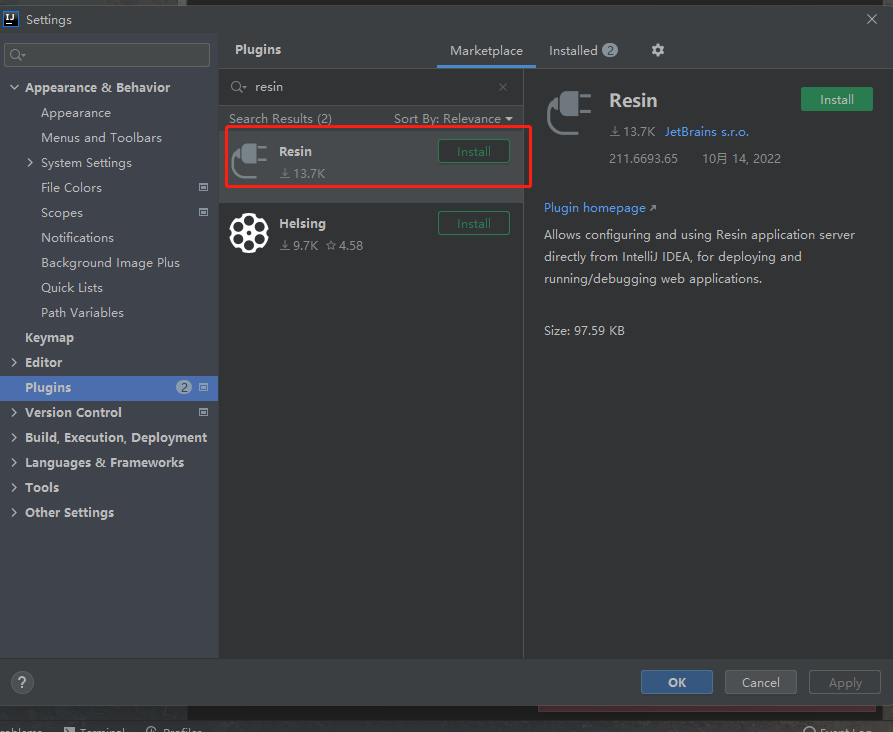Expand the Editor settings section
893x732 pixels.
(14, 363)
